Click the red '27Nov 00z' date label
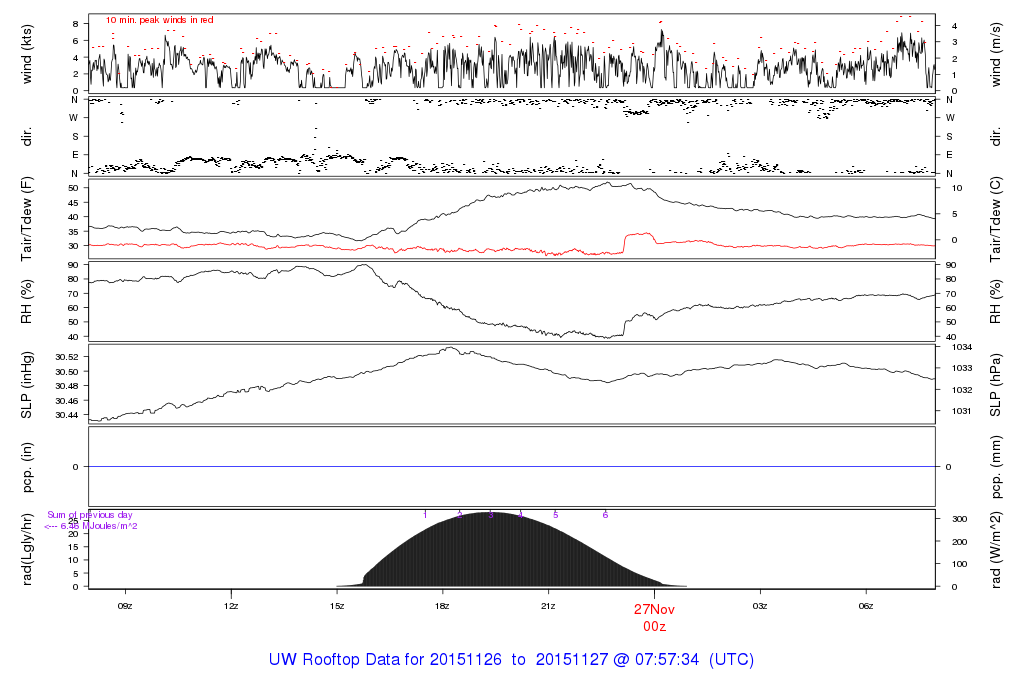1024x700 pixels. [x=655, y=616]
